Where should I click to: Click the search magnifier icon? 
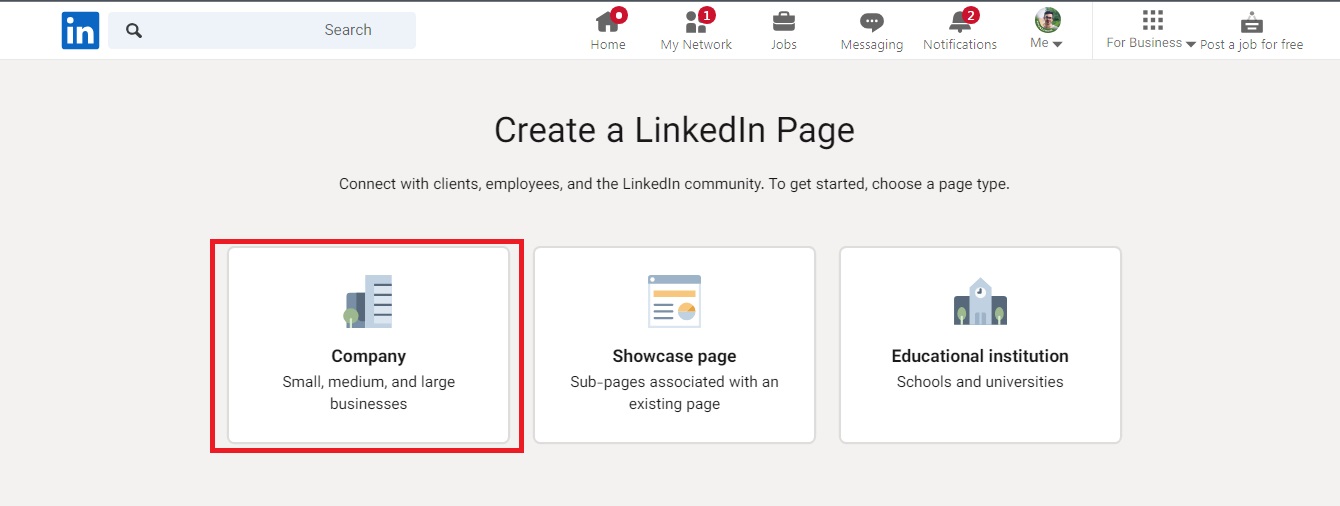pyautogui.click(x=134, y=31)
